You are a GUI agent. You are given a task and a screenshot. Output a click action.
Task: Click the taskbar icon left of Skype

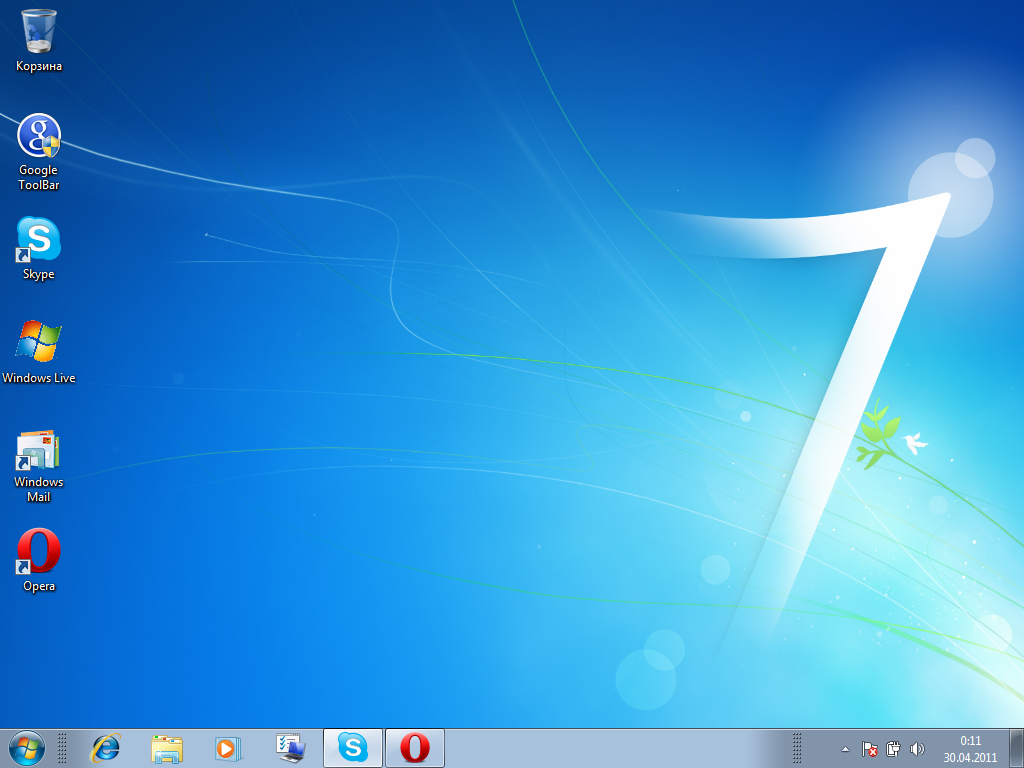[291, 747]
